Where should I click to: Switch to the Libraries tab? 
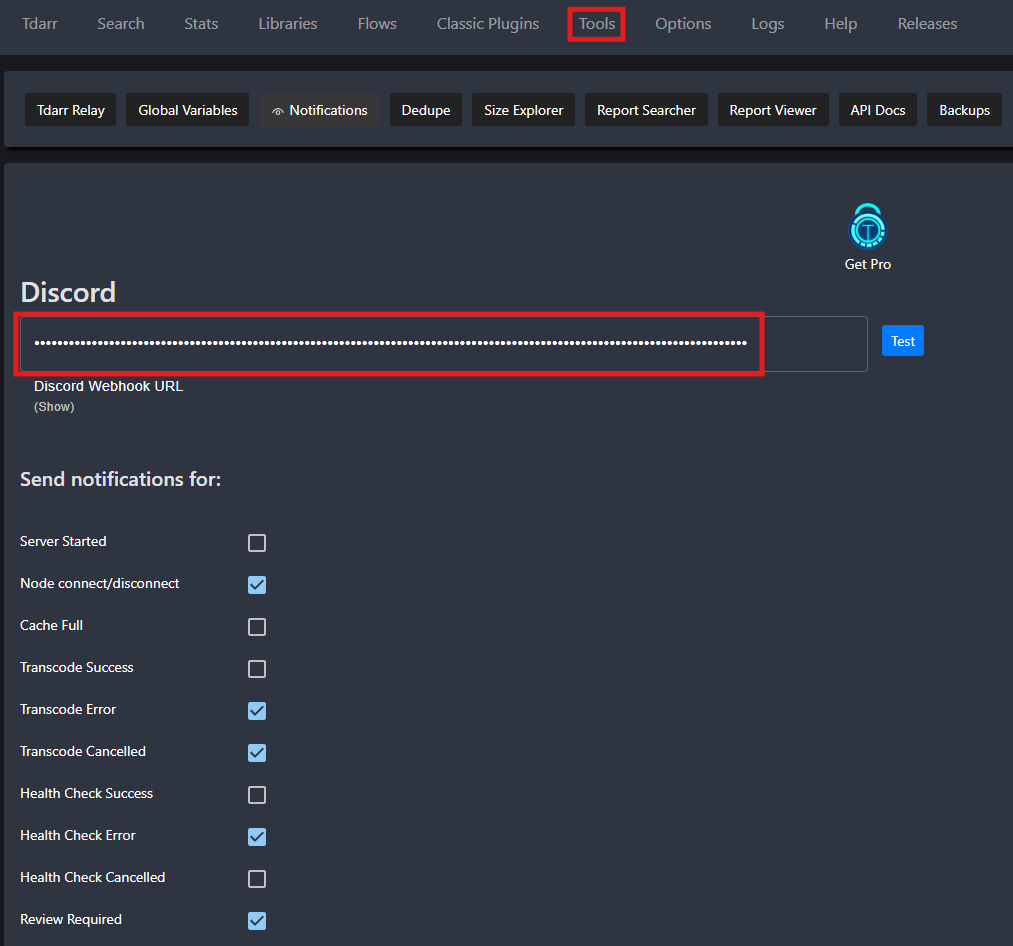coord(287,24)
